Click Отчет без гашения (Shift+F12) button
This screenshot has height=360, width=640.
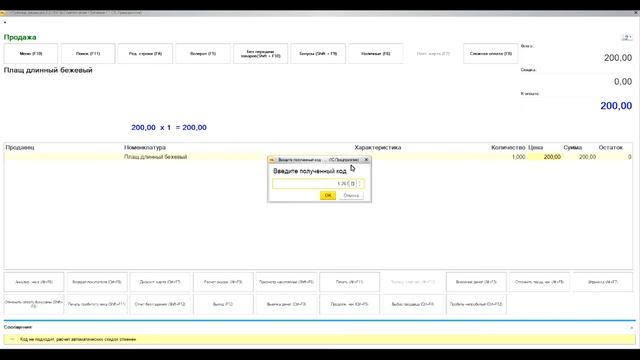click(160, 304)
